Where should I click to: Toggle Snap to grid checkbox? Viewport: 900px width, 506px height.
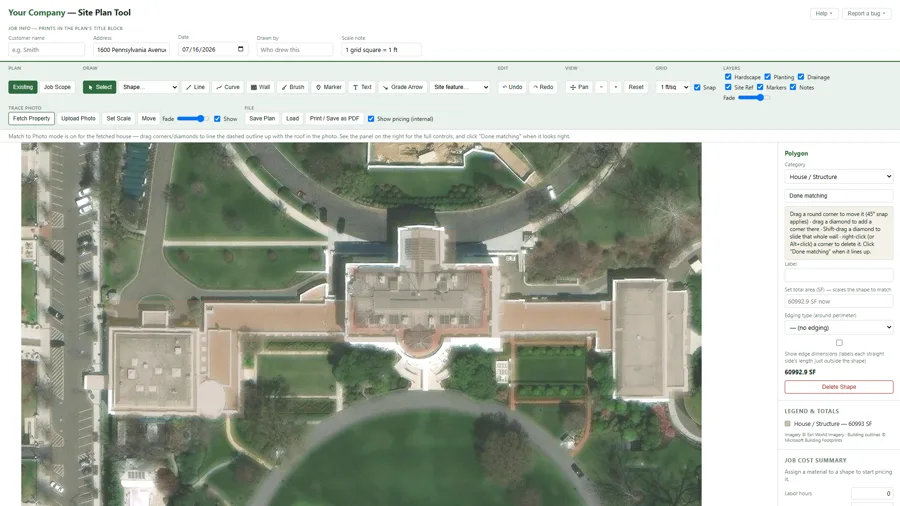pyautogui.click(x=697, y=87)
